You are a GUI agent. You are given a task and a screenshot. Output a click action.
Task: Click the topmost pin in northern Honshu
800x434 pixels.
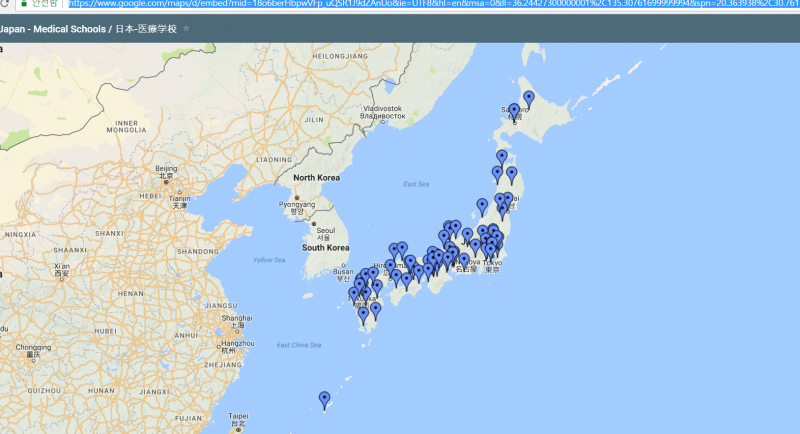pyautogui.click(x=502, y=157)
